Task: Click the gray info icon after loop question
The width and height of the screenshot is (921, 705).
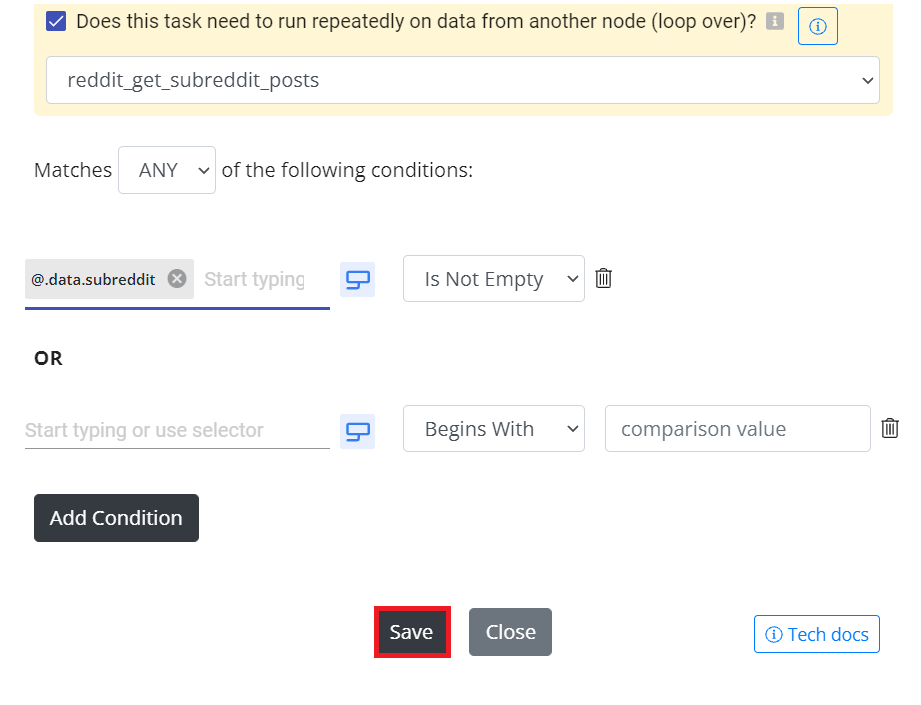Action: point(775,22)
